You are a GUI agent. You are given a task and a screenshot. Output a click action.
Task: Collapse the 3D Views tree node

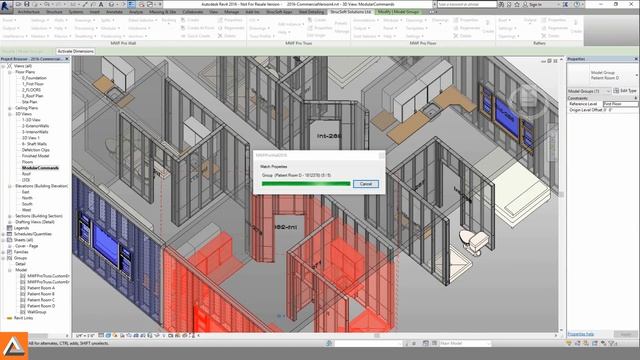10,114
